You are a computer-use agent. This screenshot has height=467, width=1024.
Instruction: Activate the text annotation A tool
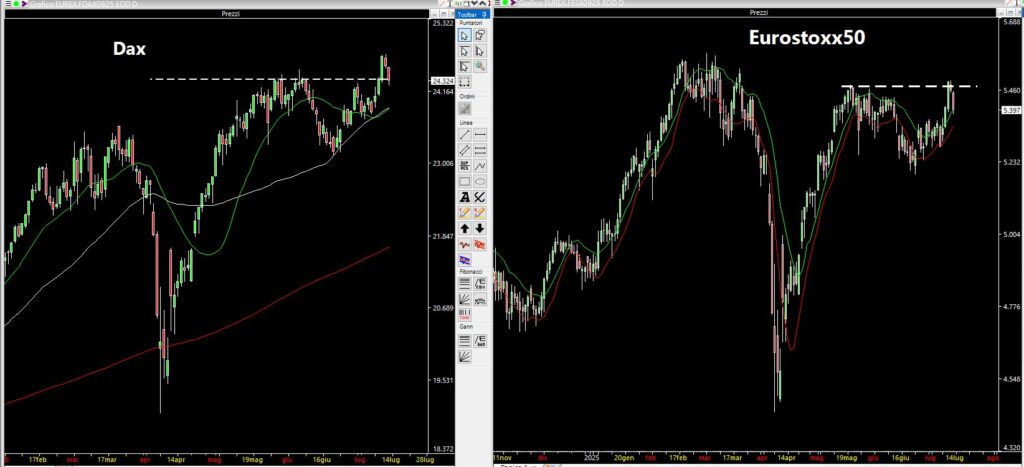(x=465, y=197)
